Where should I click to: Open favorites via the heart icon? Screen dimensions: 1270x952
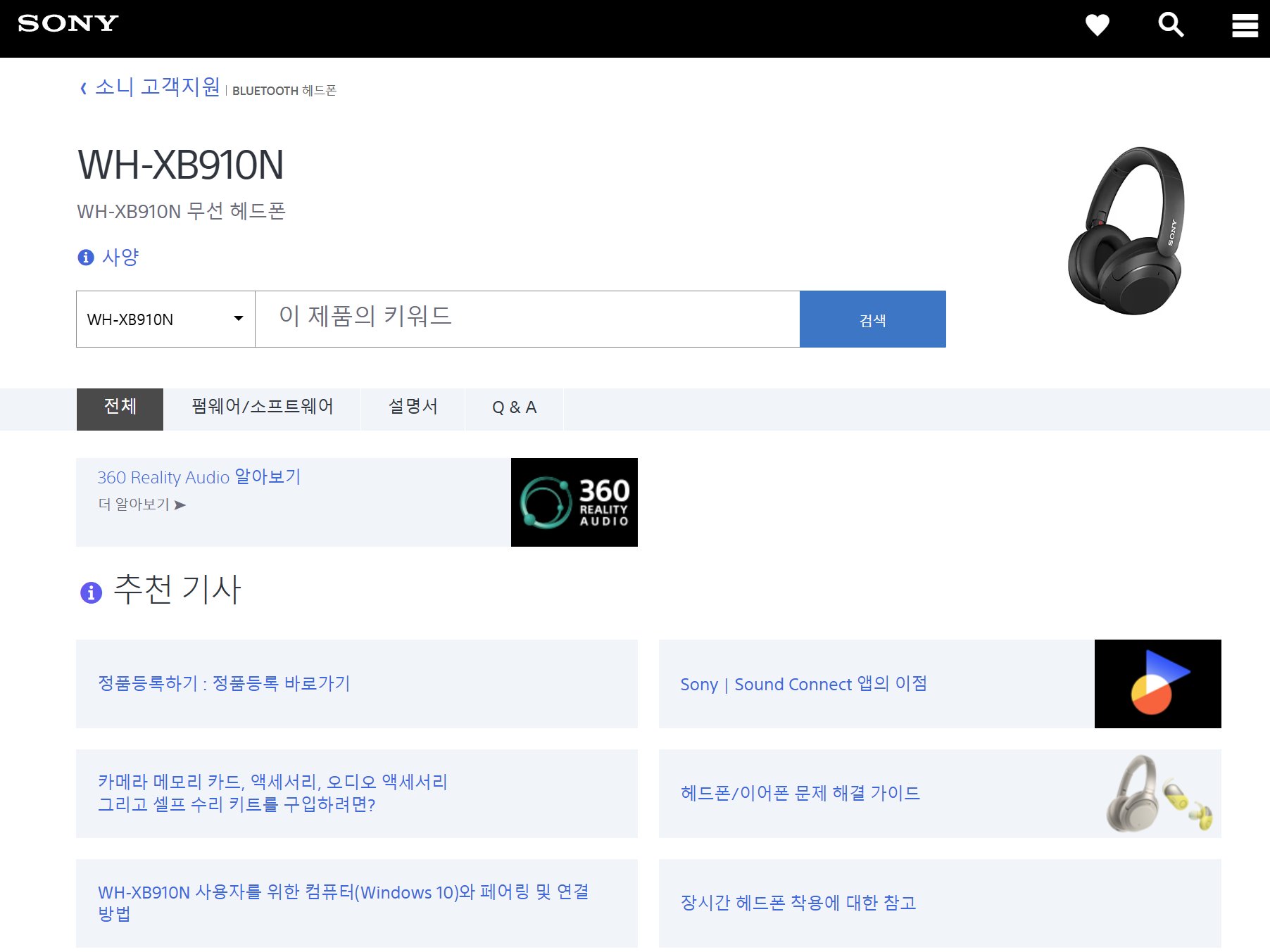pyautogui.click(x=1097, y=25)
